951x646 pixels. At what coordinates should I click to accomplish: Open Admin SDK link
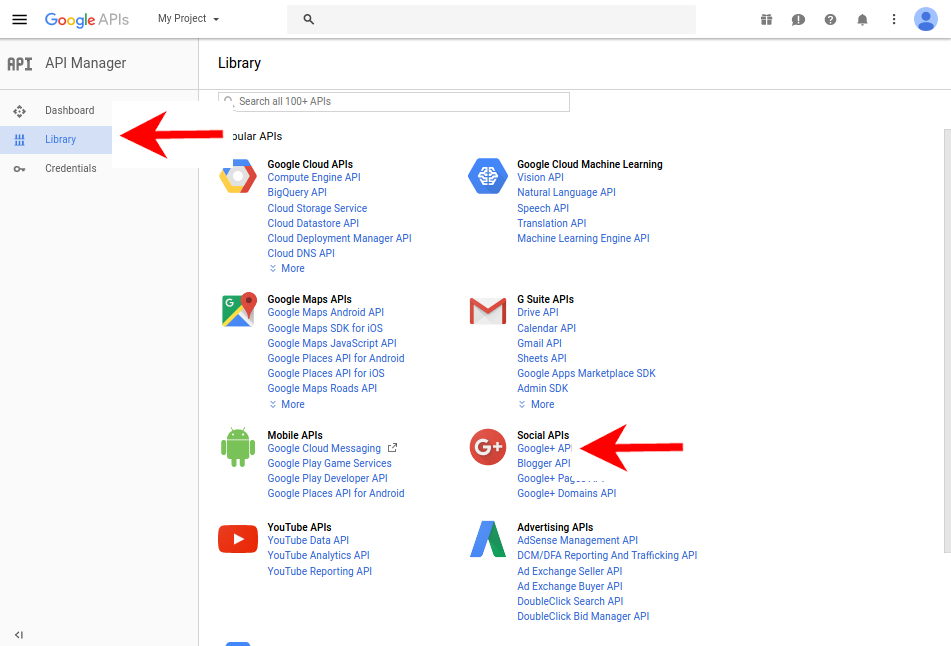pyautogui.click(x=543, y=388)
